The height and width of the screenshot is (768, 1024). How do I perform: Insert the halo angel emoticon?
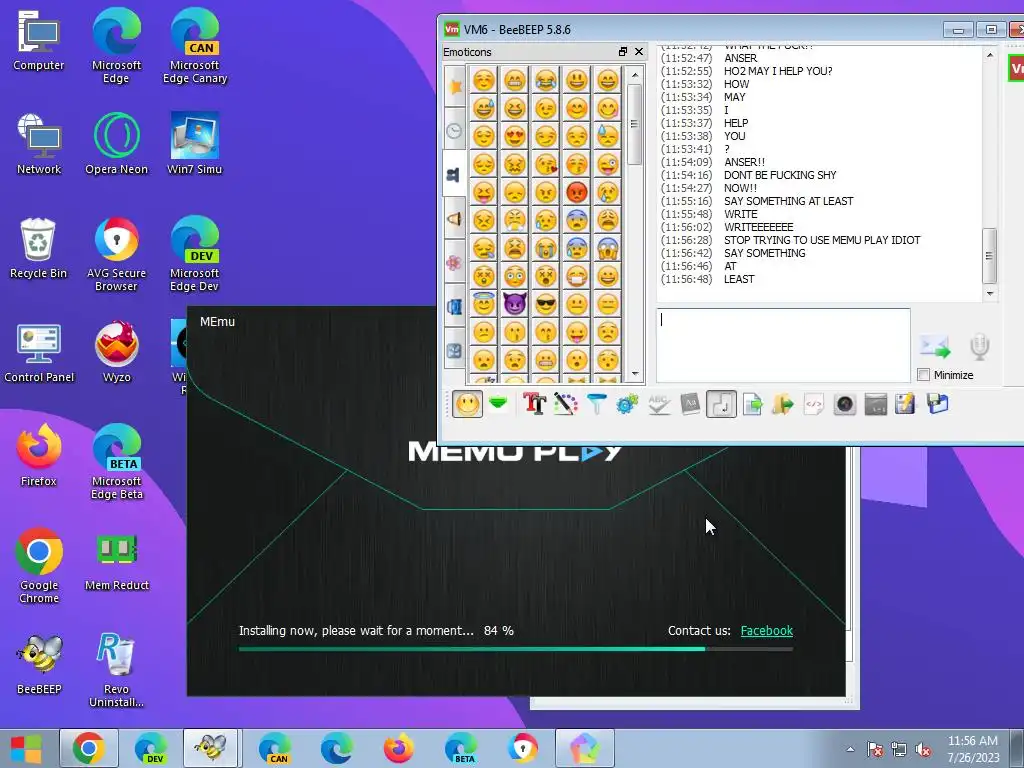coord(484,304)
